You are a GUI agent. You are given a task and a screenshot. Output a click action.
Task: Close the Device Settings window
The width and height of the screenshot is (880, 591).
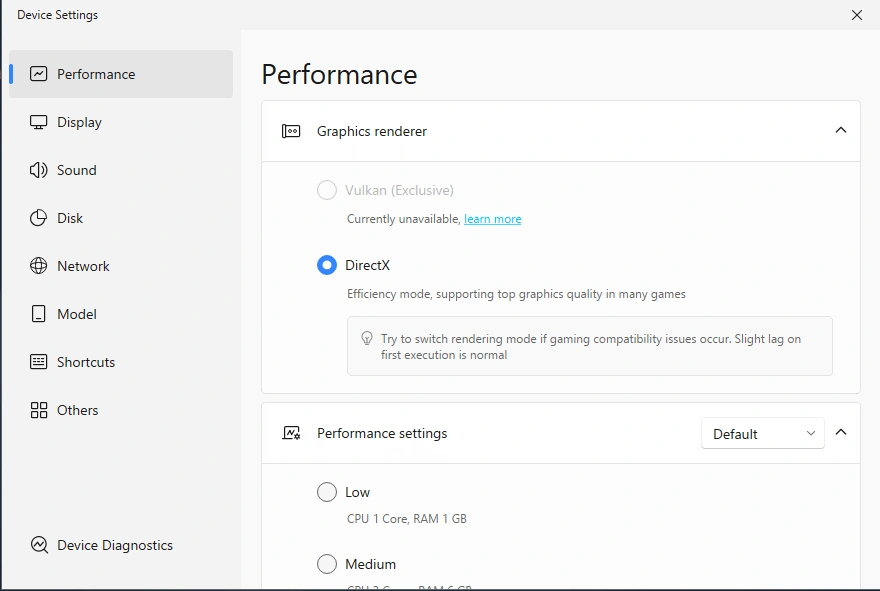pyautogui.click(x=856, y=15)
